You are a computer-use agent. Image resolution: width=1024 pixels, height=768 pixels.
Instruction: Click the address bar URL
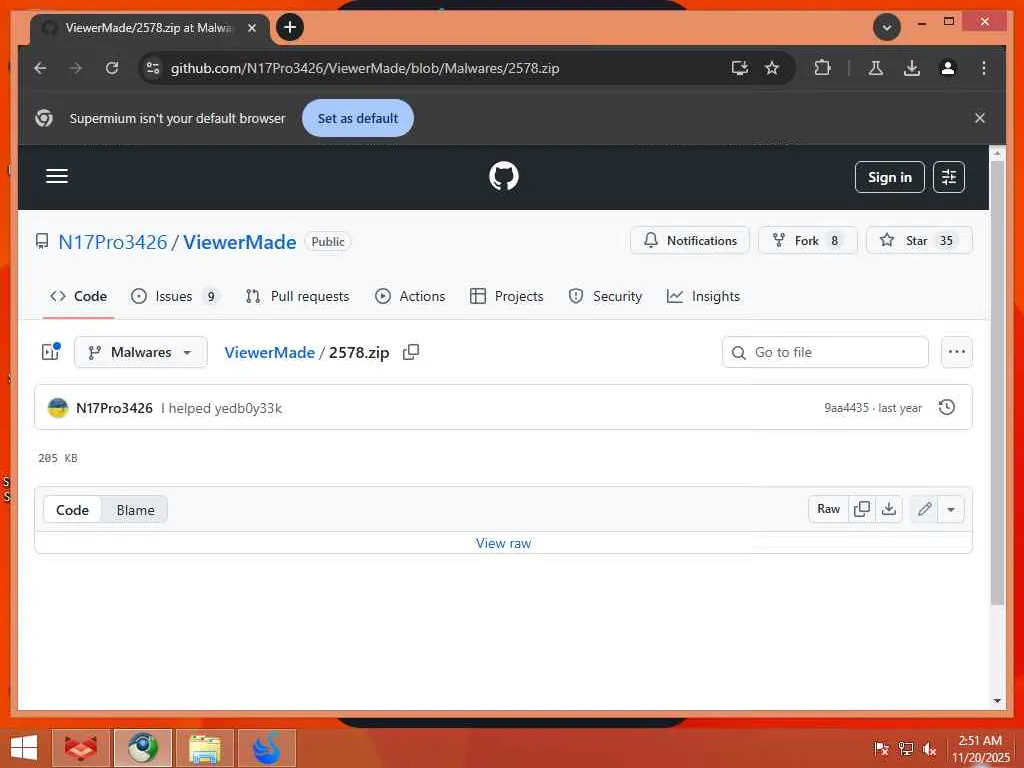pyautogui.click(x=364, y=68)
